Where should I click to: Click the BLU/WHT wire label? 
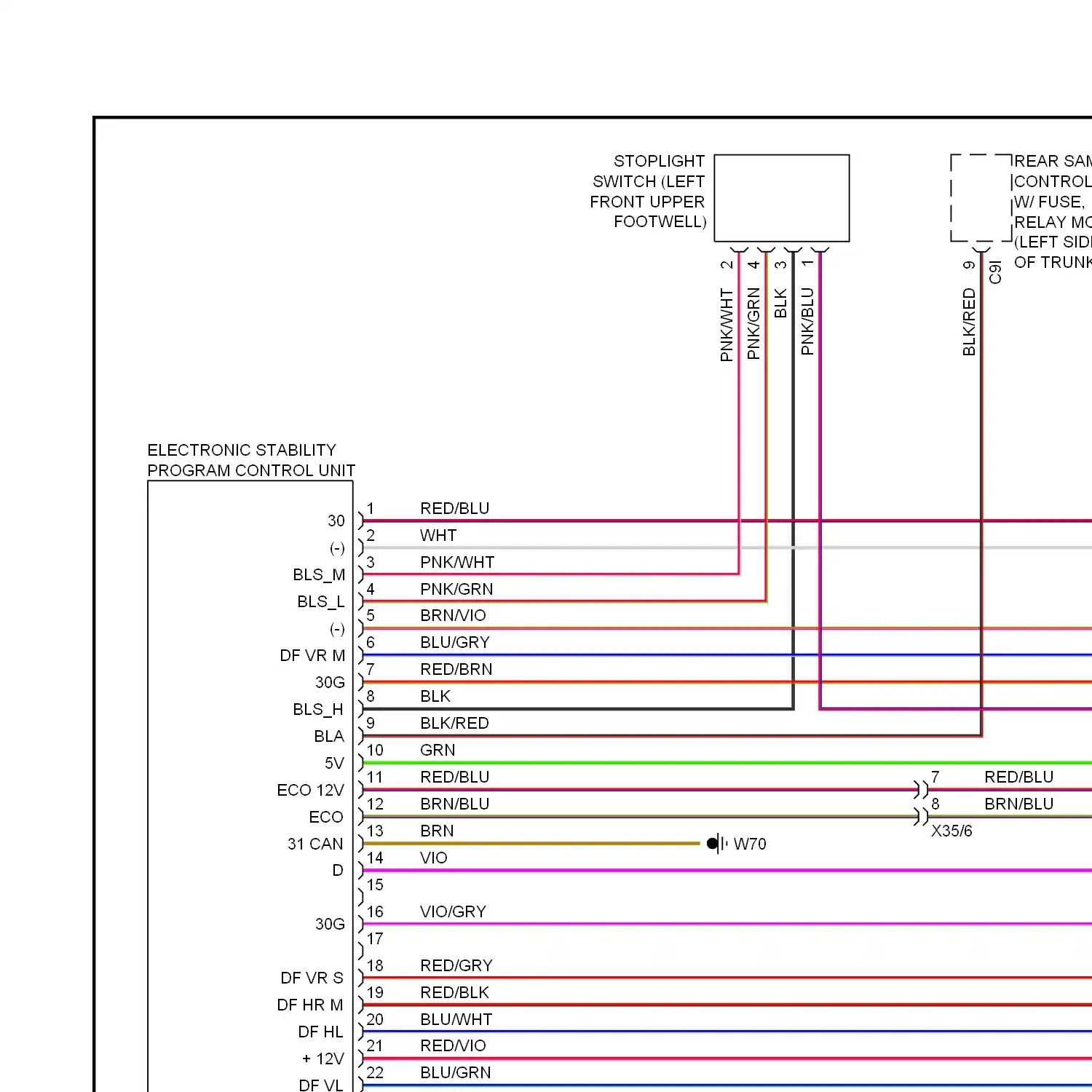click(x=456, y=1019)
